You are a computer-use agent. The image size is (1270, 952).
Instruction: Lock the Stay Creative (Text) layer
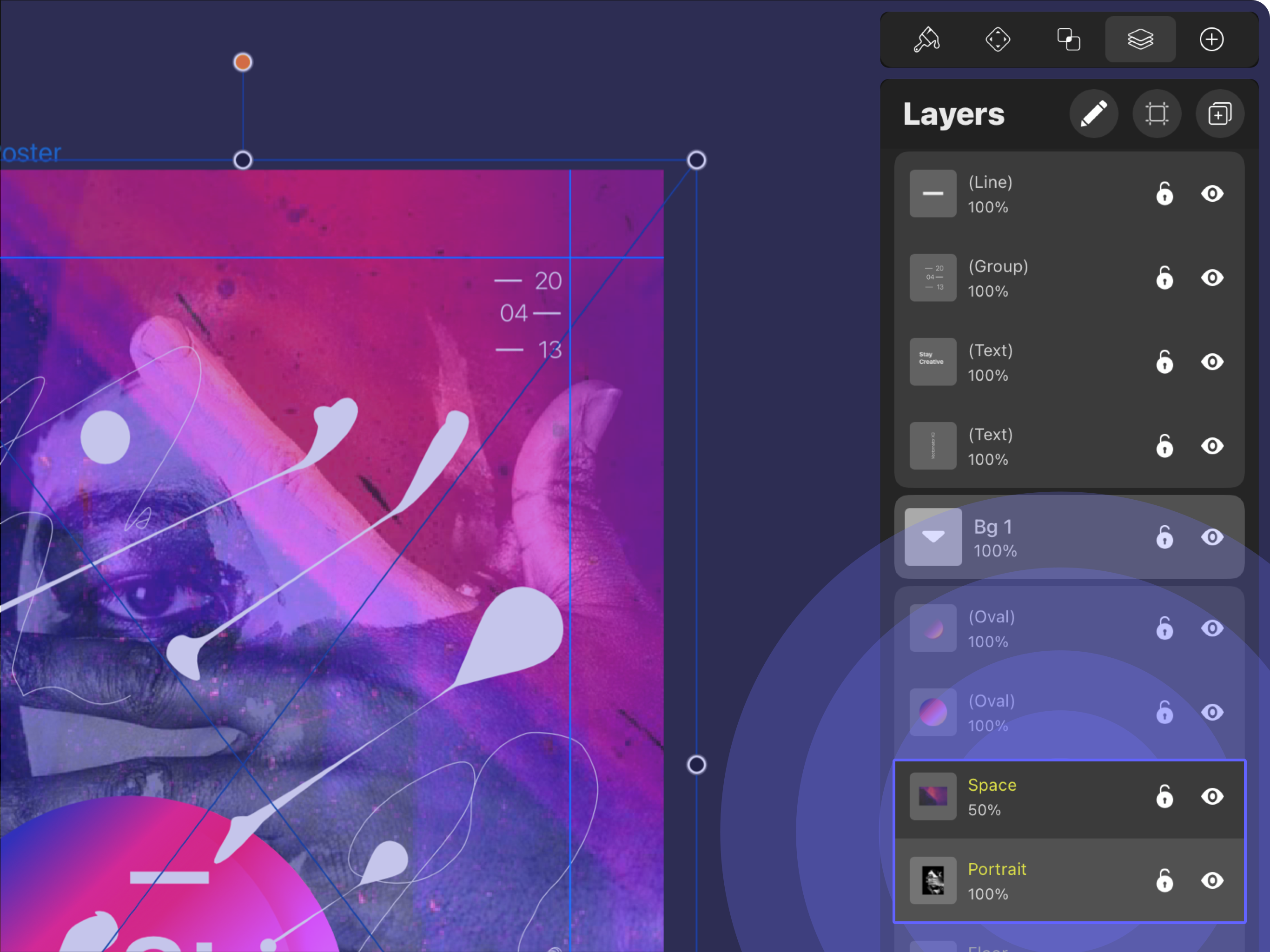pyautogui.click(x=1164, y=362)
